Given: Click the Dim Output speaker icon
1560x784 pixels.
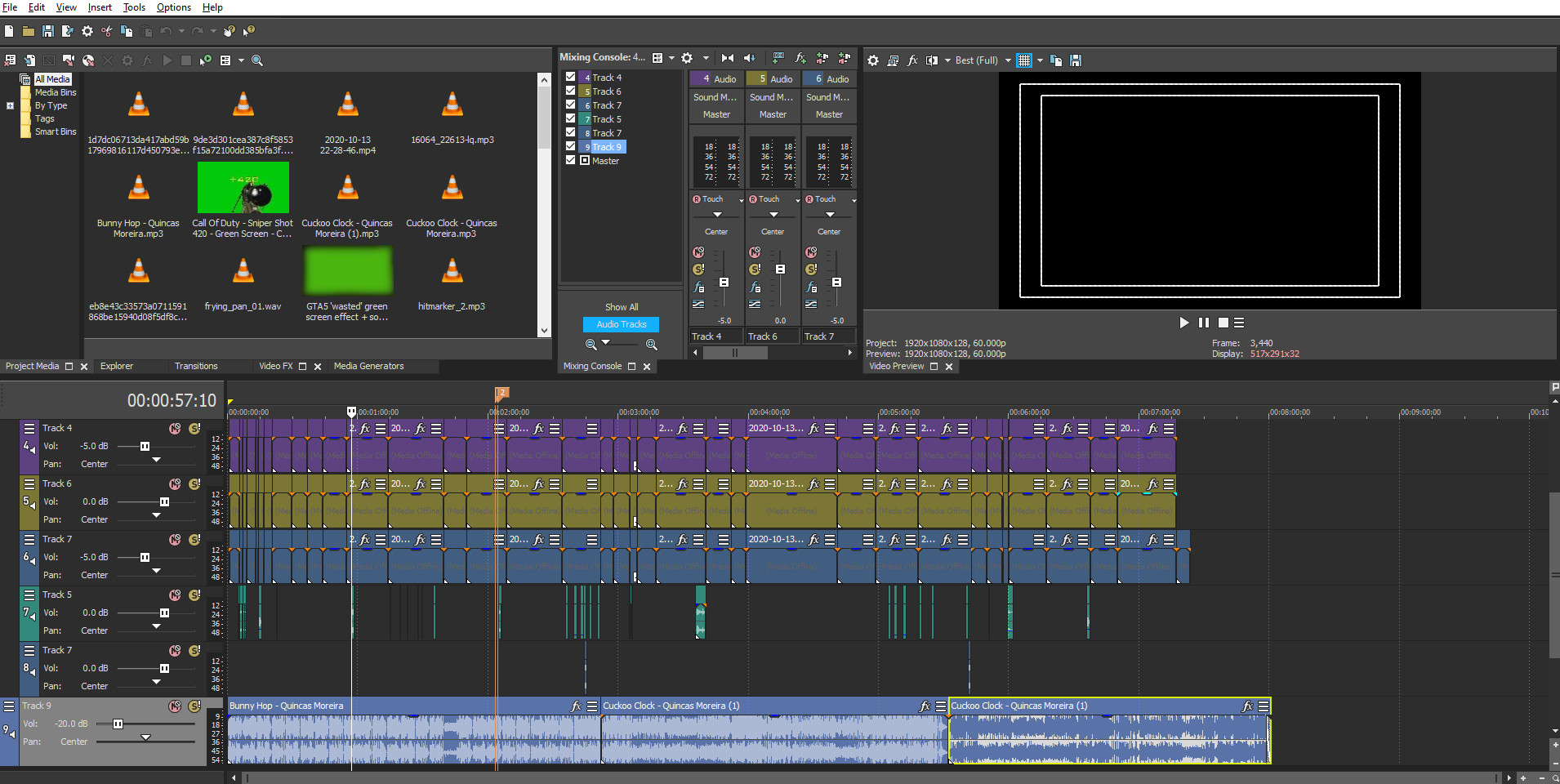Looking at the screenshot, I should tap(750, 58).
